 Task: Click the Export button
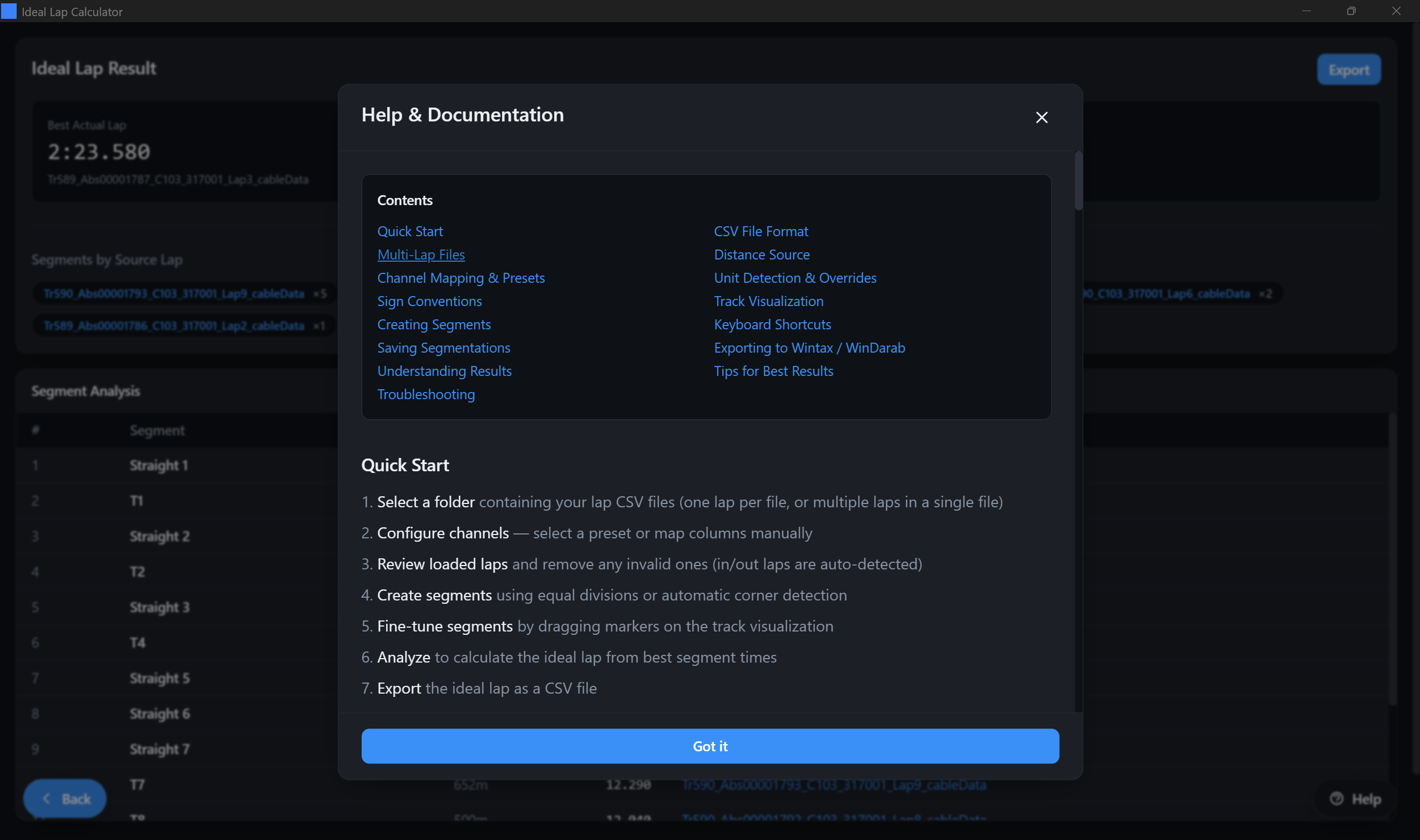tap(1349, 69)
